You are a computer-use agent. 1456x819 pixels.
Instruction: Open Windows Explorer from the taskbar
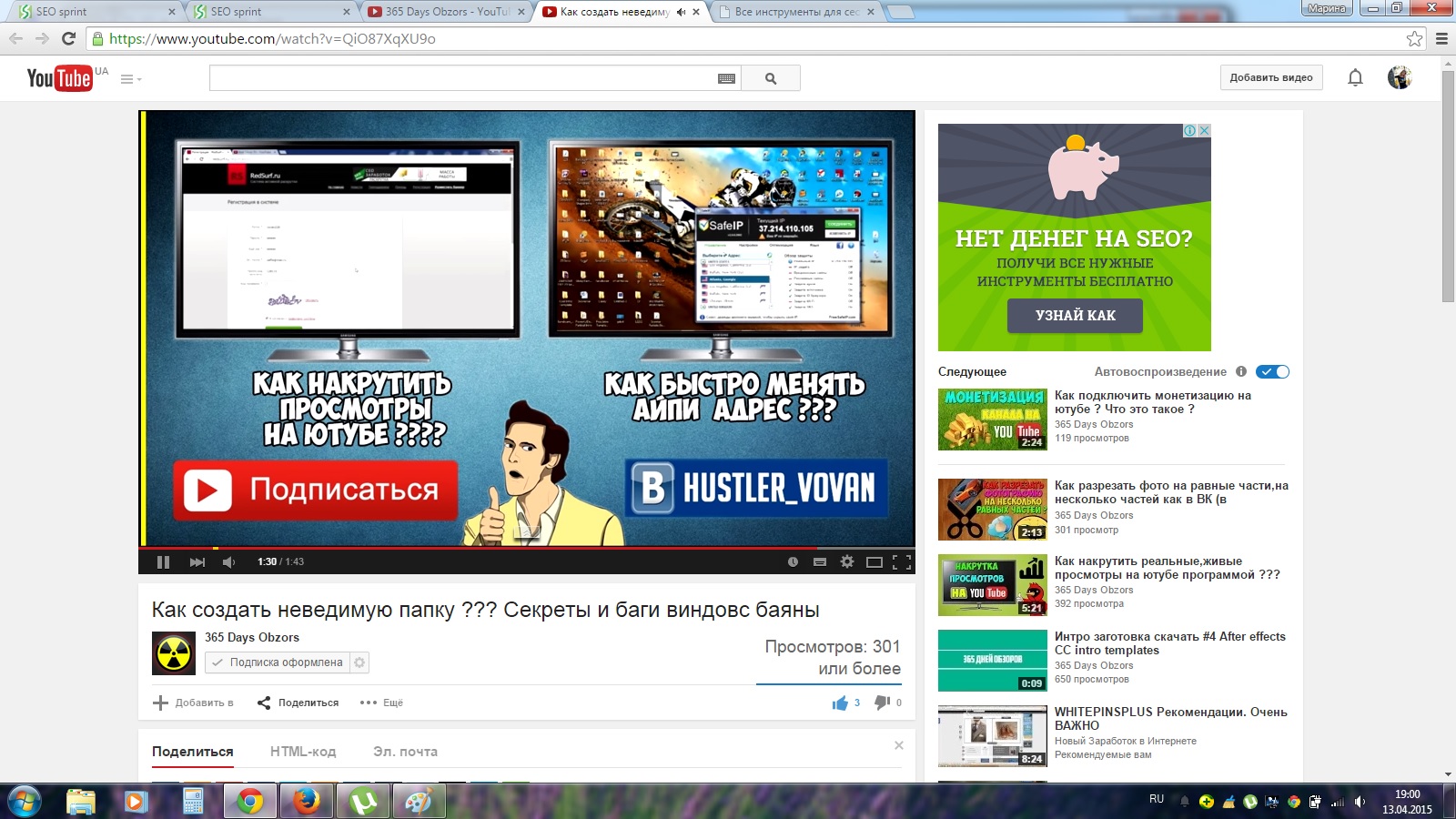pyautogui.click(x=81, y=801)
